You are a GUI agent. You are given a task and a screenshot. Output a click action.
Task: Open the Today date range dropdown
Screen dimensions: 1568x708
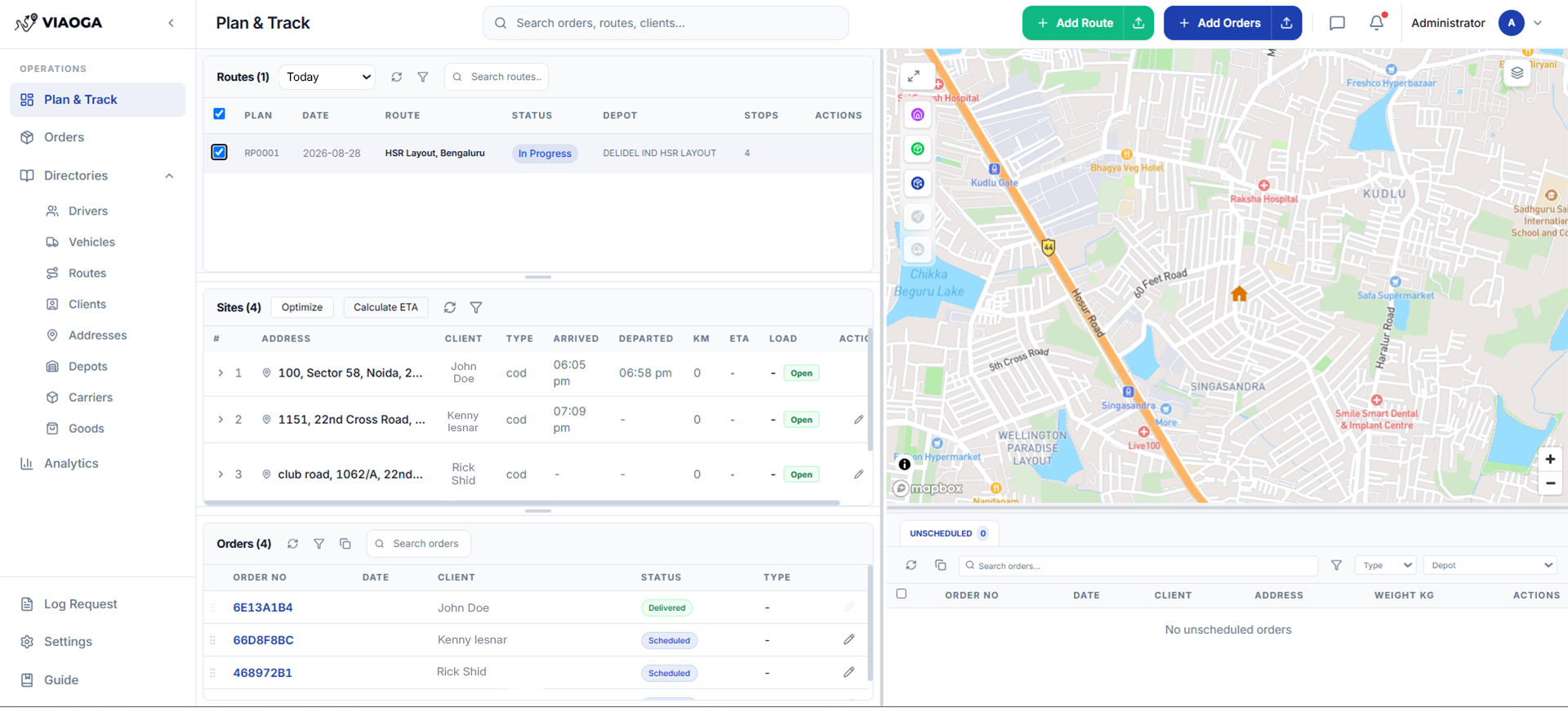327,77
